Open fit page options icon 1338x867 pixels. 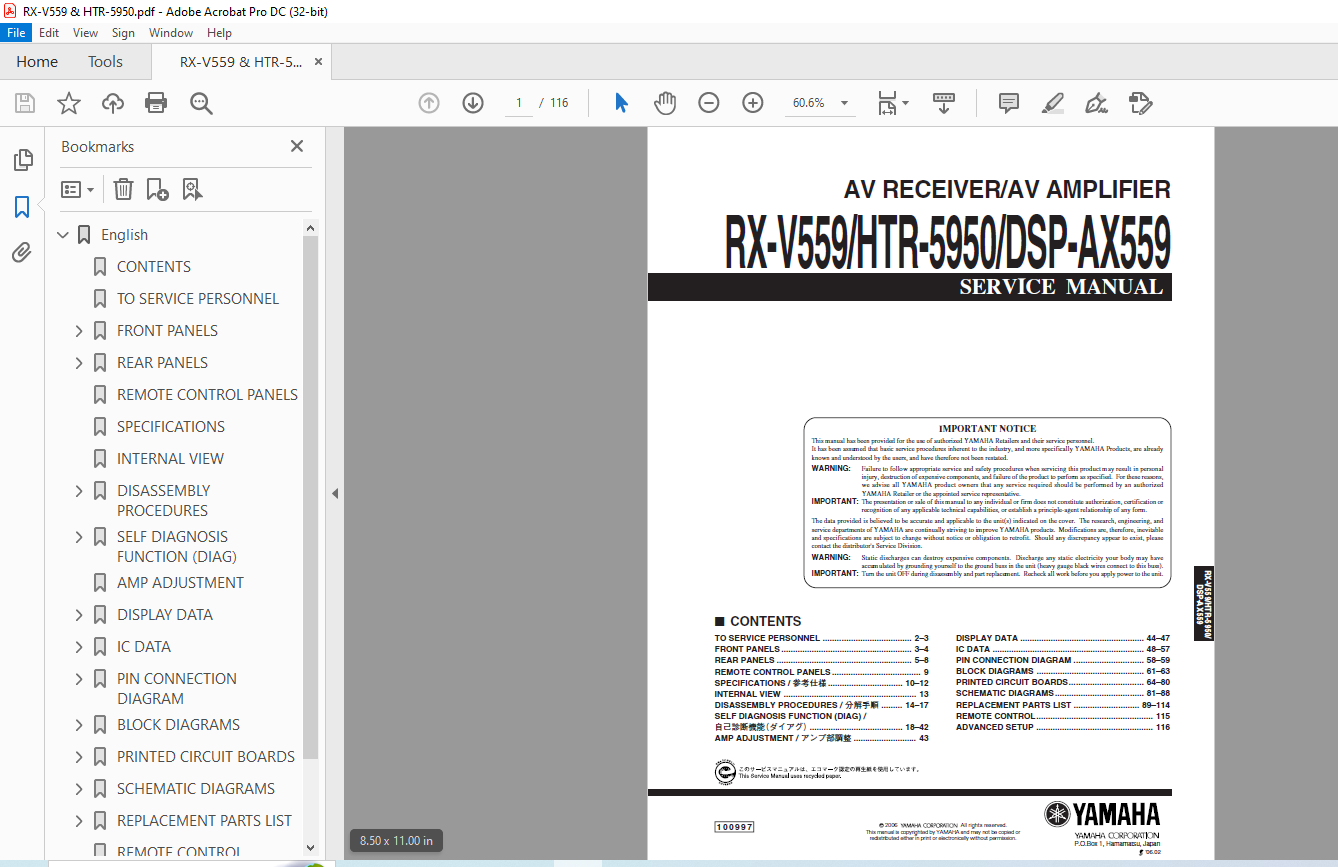(892, 103)
